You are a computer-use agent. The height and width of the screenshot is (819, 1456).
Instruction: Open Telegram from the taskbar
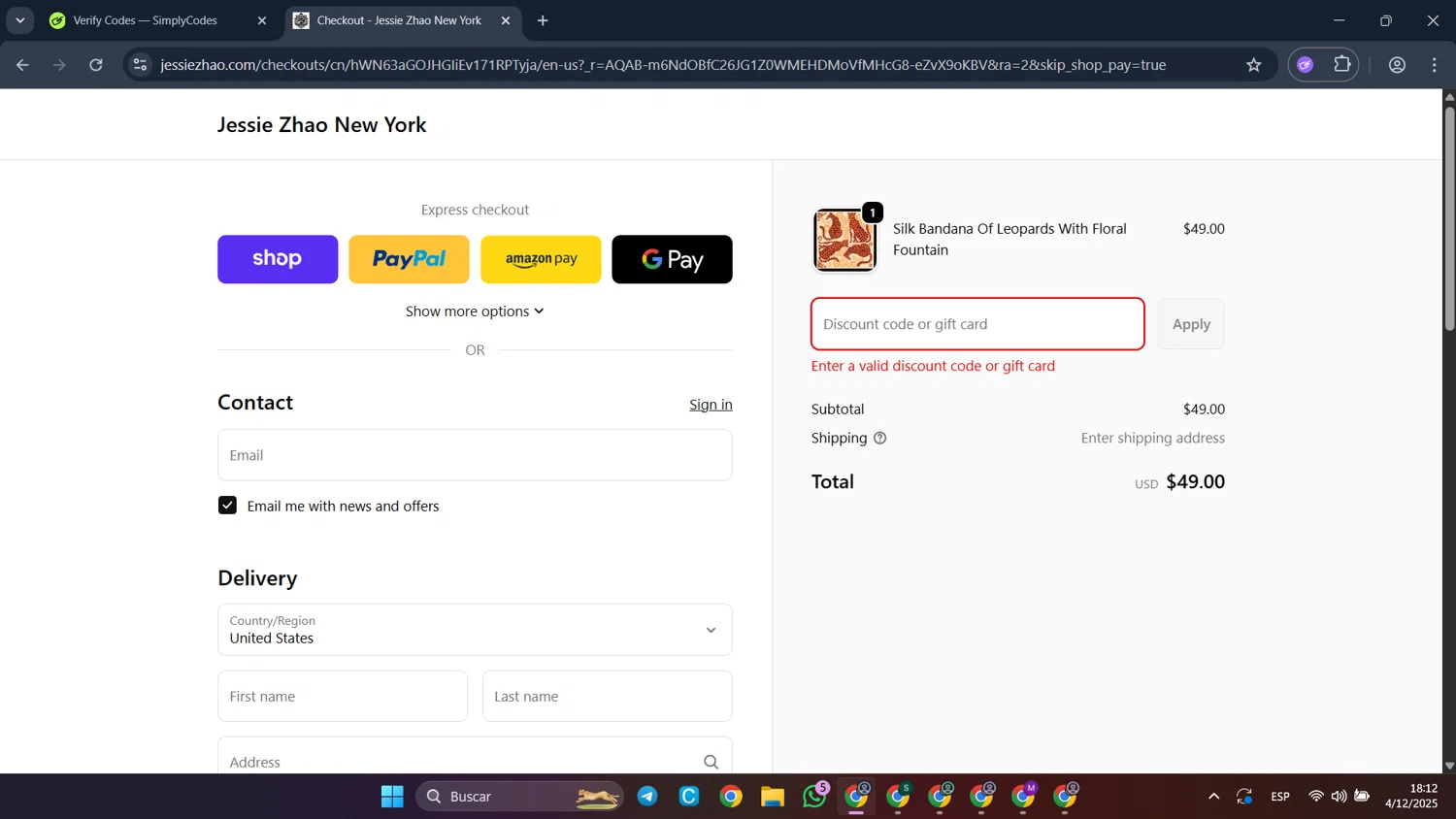click(647, 797)
